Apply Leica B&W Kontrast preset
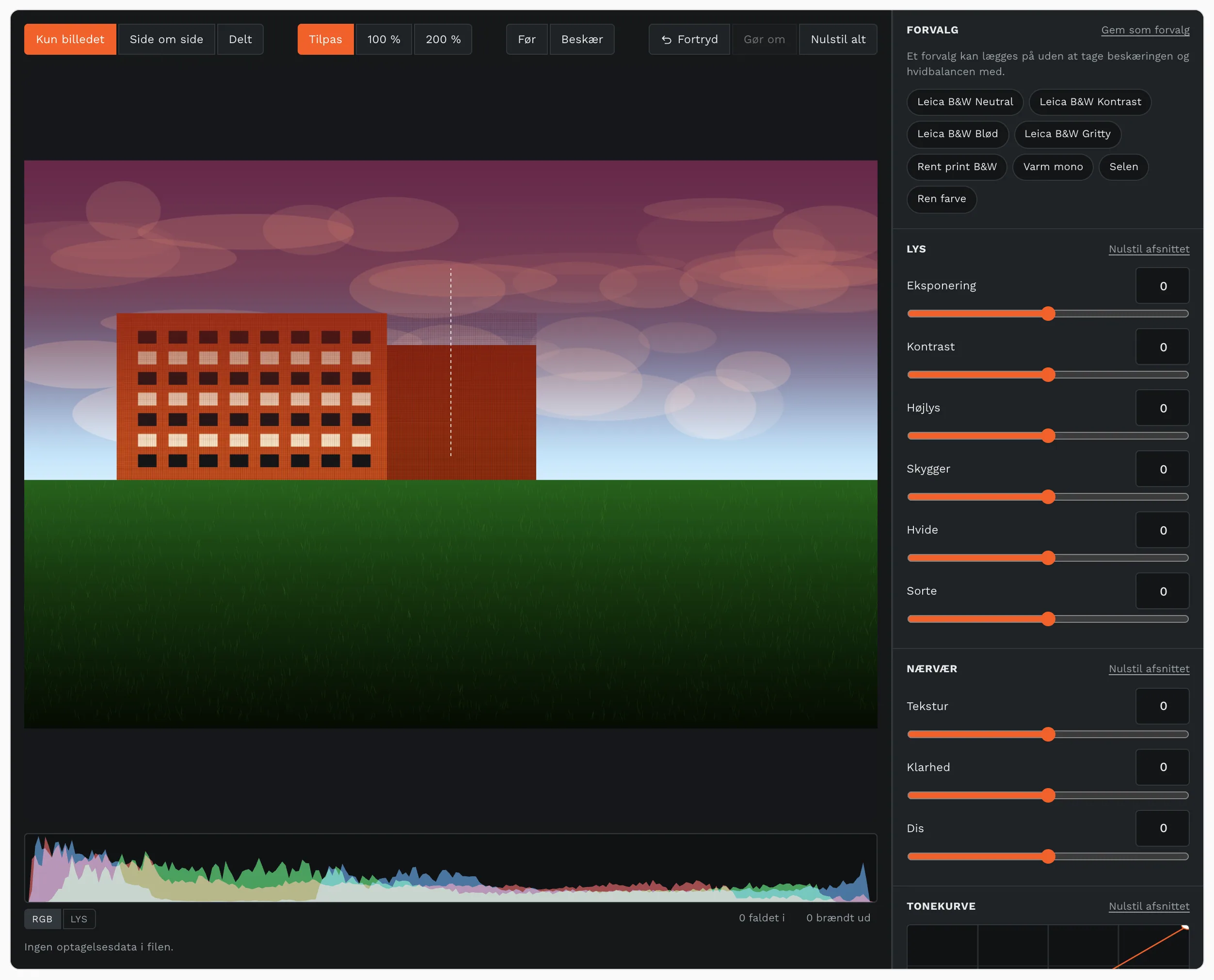This screenshot has width=1214, height=980. (1090, 102)
